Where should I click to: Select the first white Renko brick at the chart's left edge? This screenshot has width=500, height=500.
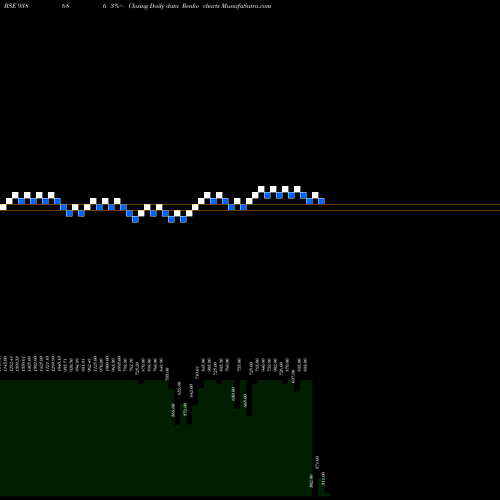click(3, 207)
